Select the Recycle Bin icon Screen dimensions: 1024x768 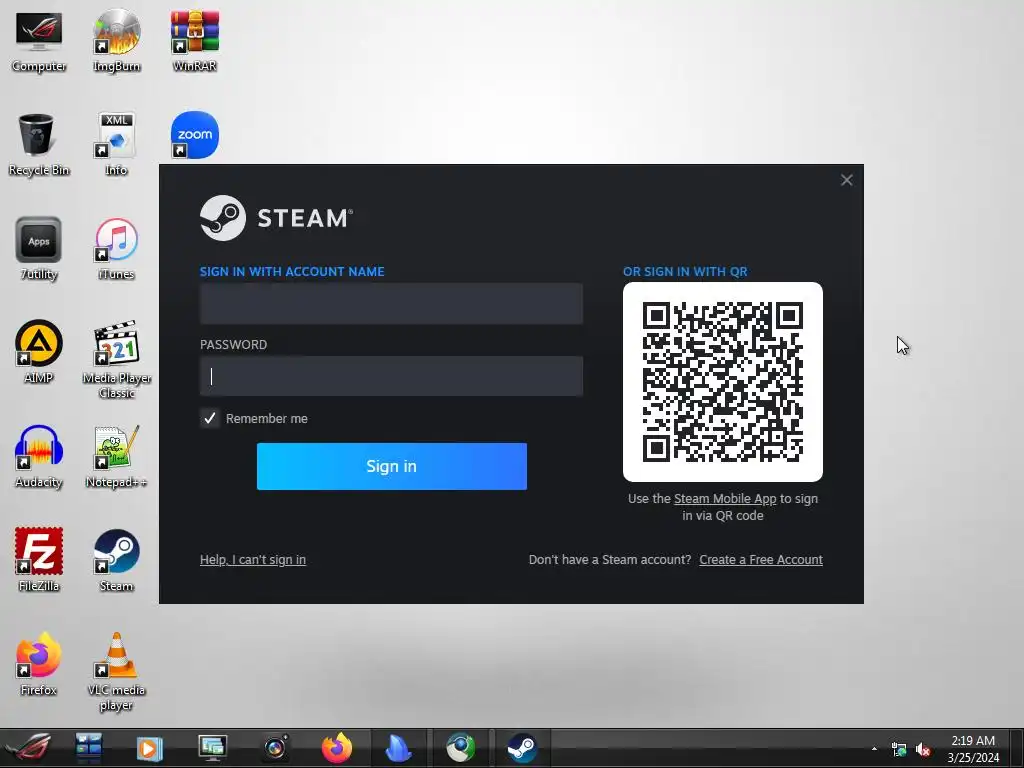tap(39, 144)
